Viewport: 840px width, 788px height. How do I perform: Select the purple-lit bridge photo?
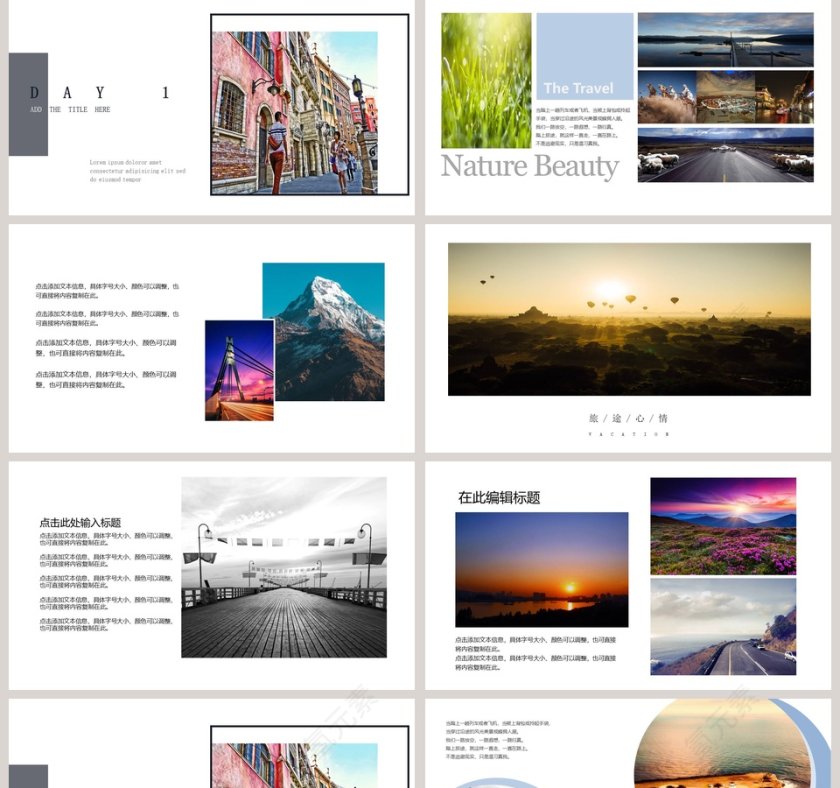tap(239, 370)
